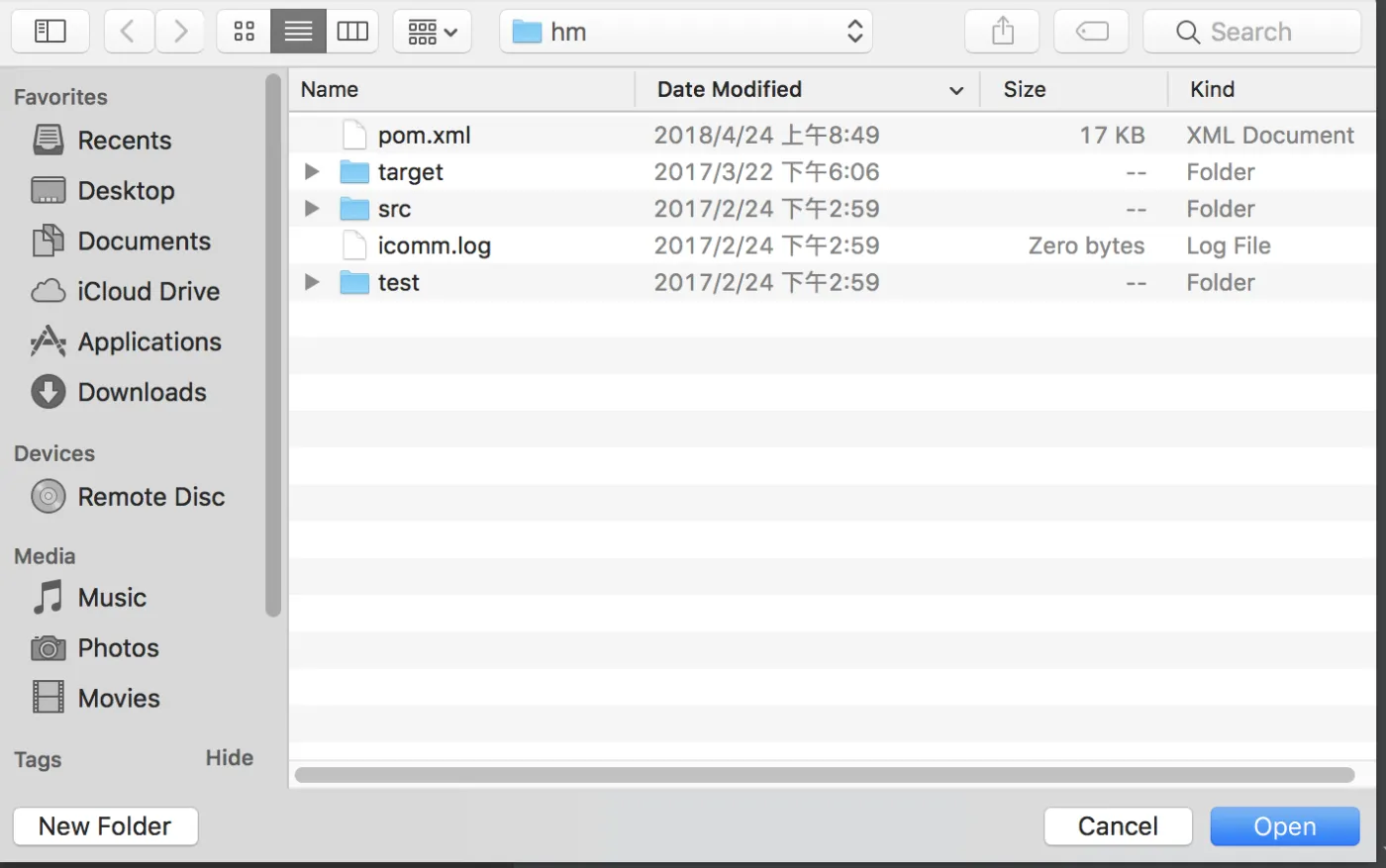Click the Open button
1386x868 pixels.
point(1285,826)
